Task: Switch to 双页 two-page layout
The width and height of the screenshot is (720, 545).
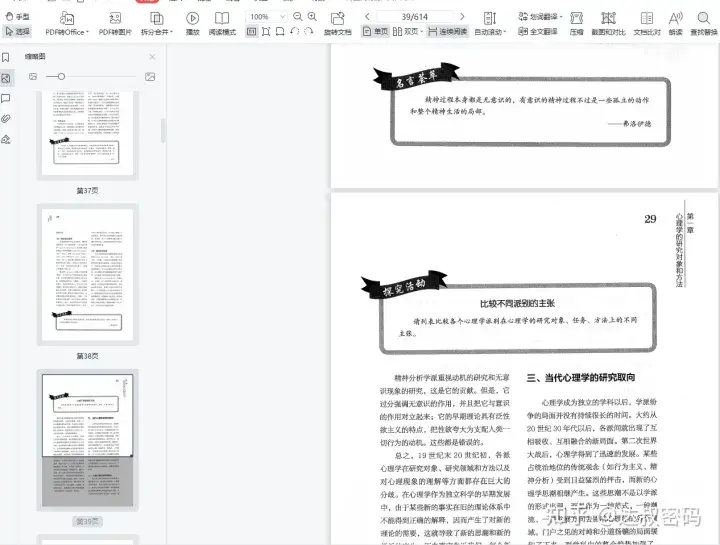Action: (405, 31)
